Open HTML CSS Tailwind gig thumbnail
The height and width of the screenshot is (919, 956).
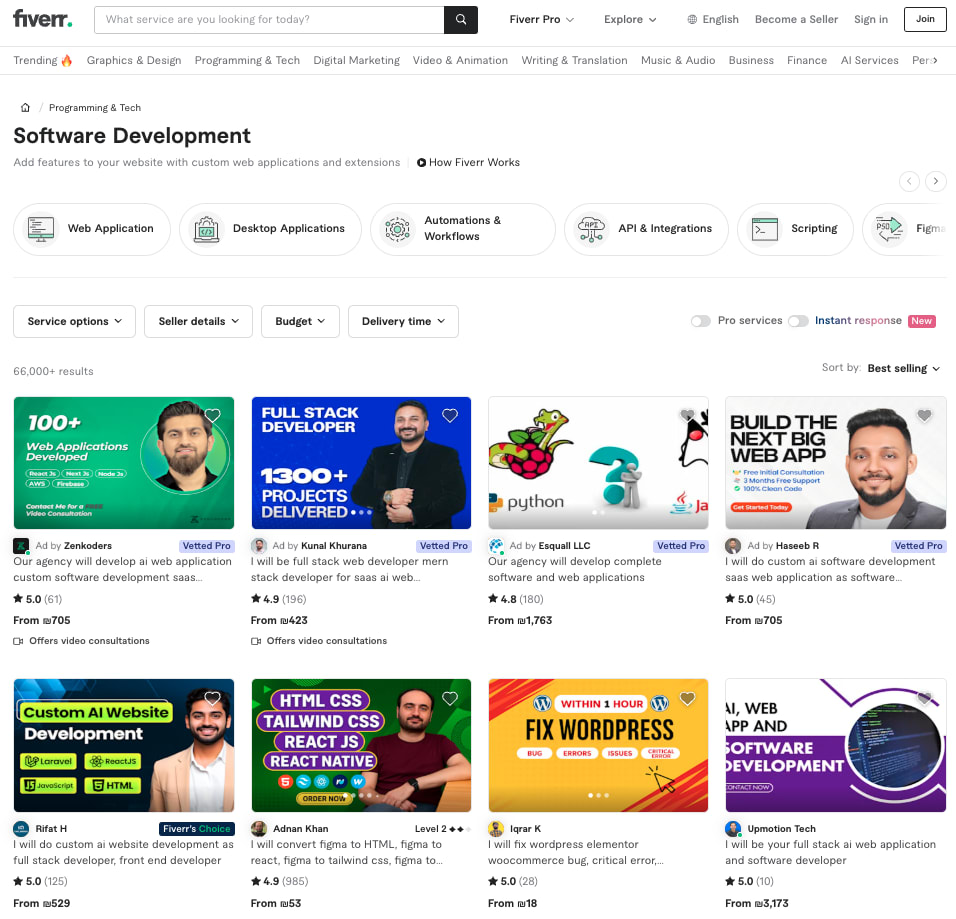(361, 745)
